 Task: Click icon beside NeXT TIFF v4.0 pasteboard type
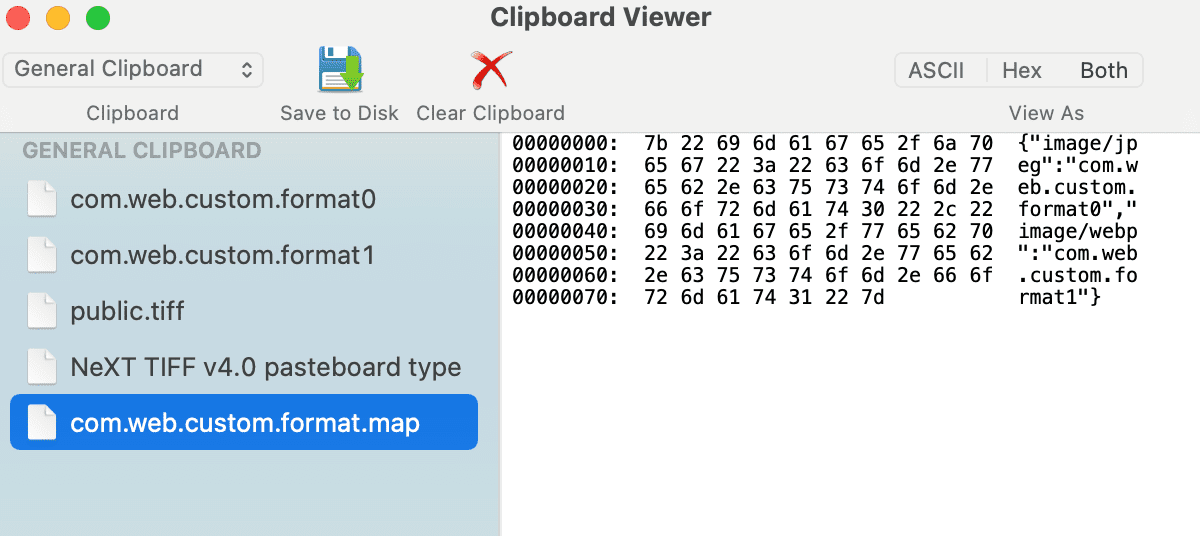(x=41, y=367)
